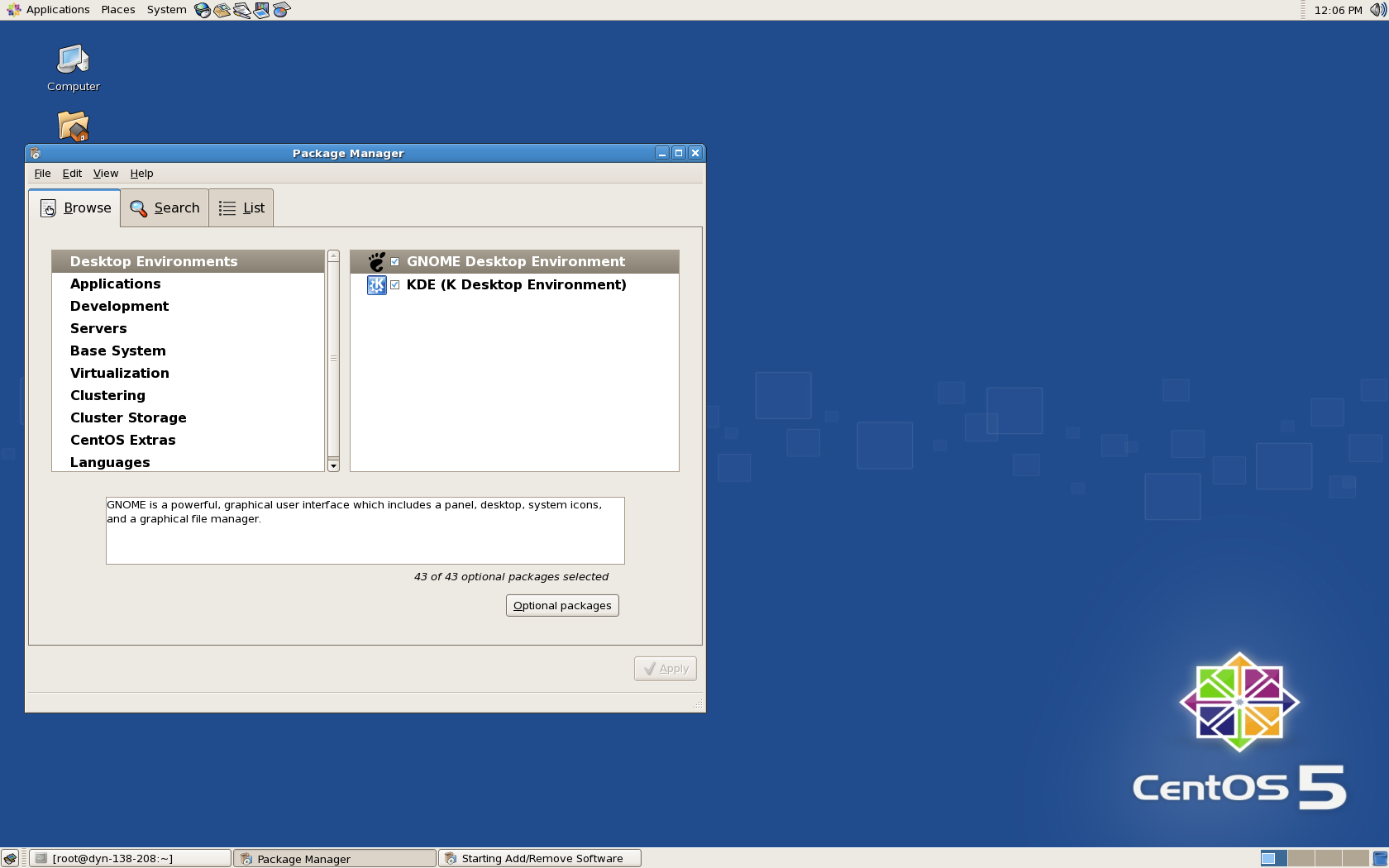This screenshot has height=868, width=1389.
Task: Open the email client launcher icon
Action: click(222, 10)
